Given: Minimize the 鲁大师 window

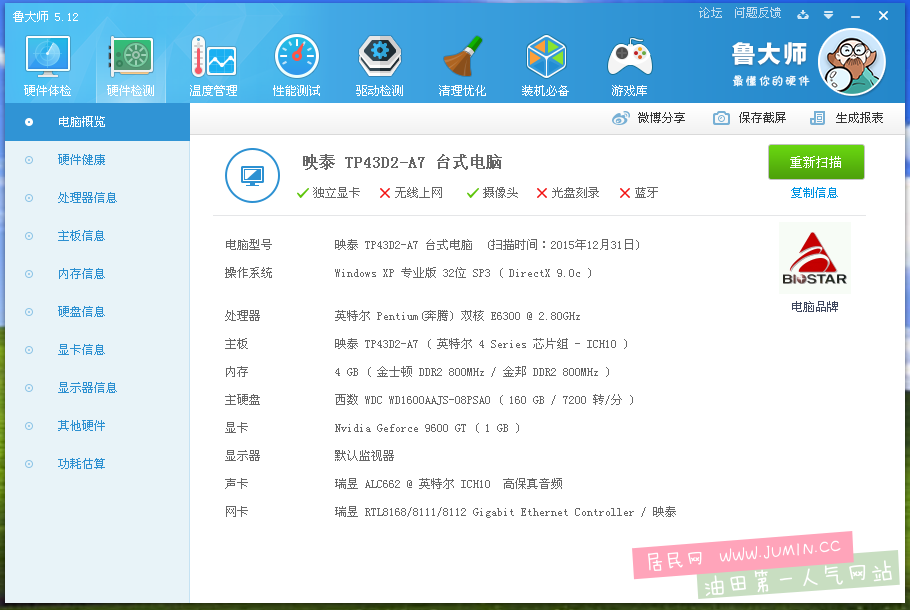Looking at the screenshot, I should click(x=855, y=16).
